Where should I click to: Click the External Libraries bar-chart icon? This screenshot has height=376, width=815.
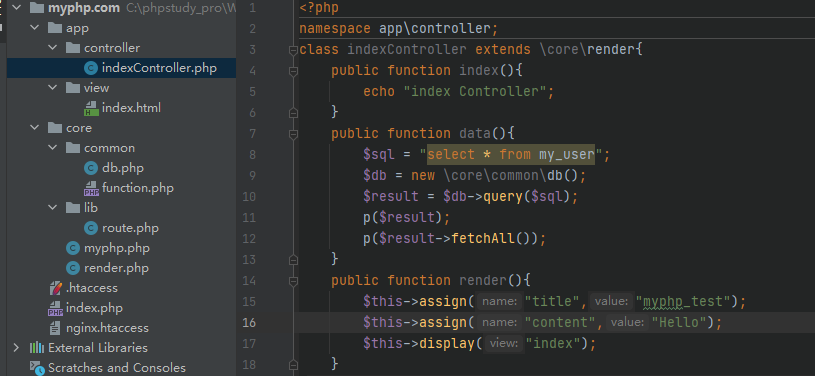[x=37, y=348]
